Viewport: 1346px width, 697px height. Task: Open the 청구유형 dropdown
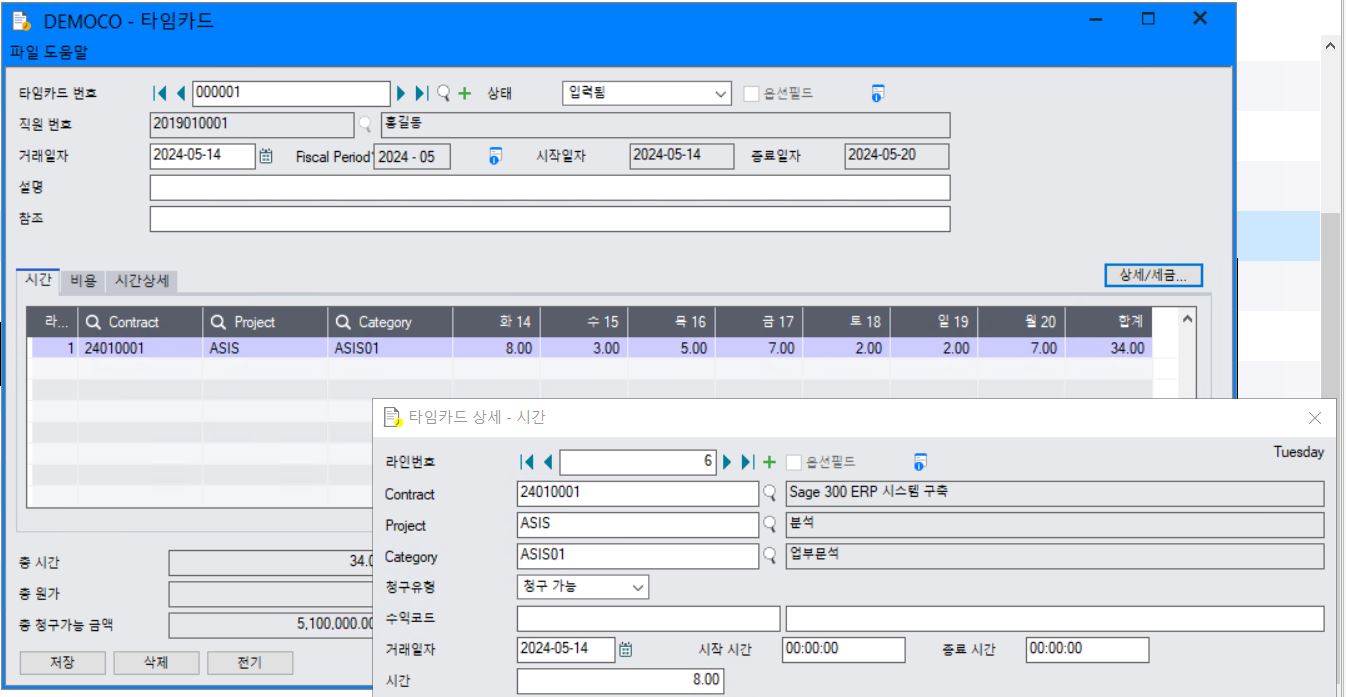coord(583,587)
